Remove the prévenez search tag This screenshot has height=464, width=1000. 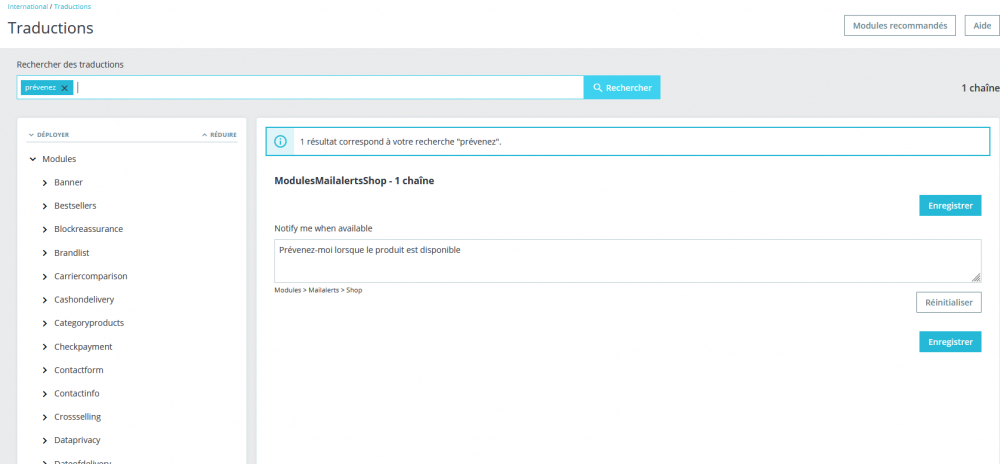click(x=64, y=88)
